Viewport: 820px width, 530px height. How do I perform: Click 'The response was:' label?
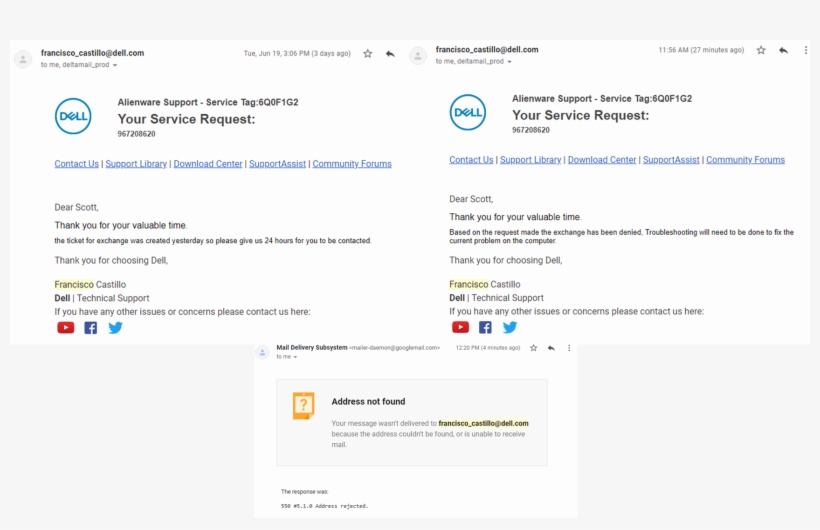coord(304,492)
